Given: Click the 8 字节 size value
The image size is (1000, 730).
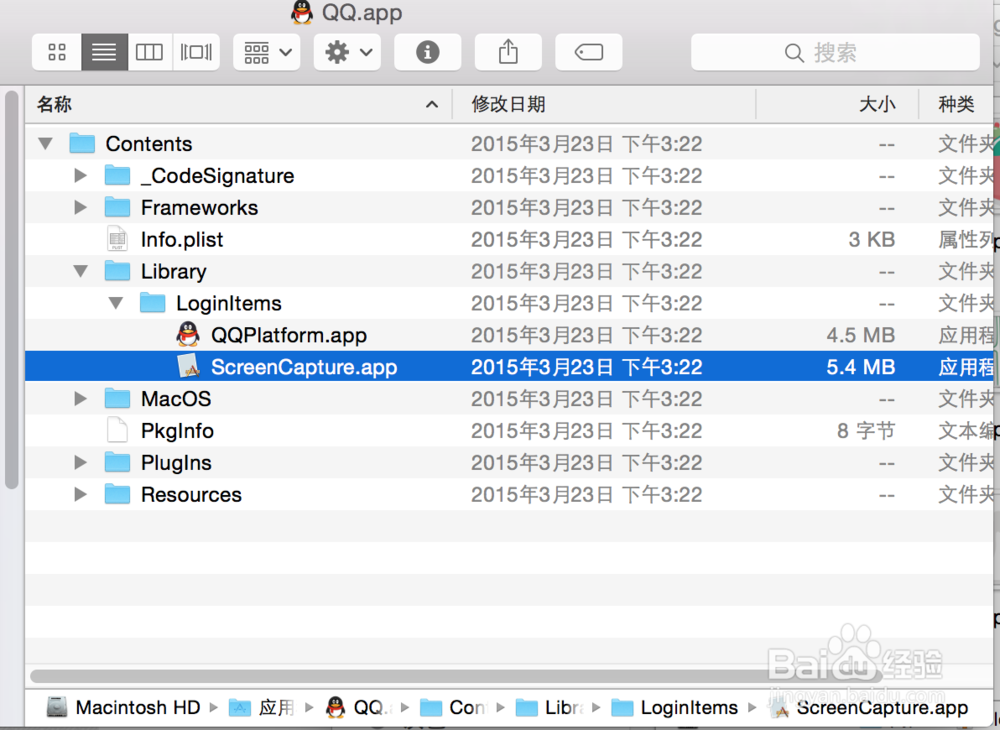Looking at the screenshot, I should [x=866, y=431].
